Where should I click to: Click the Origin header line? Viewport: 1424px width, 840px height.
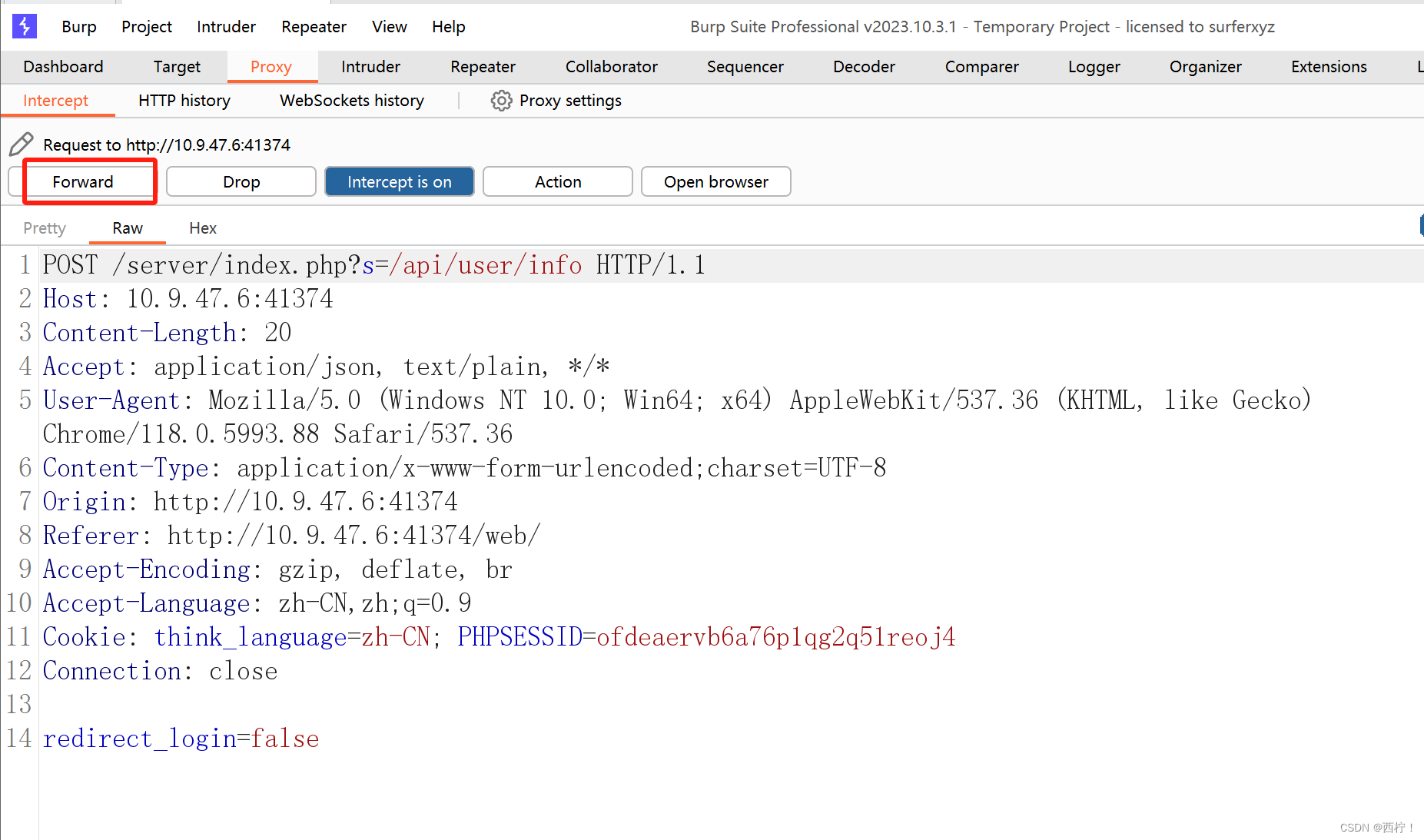click(251, 502)
